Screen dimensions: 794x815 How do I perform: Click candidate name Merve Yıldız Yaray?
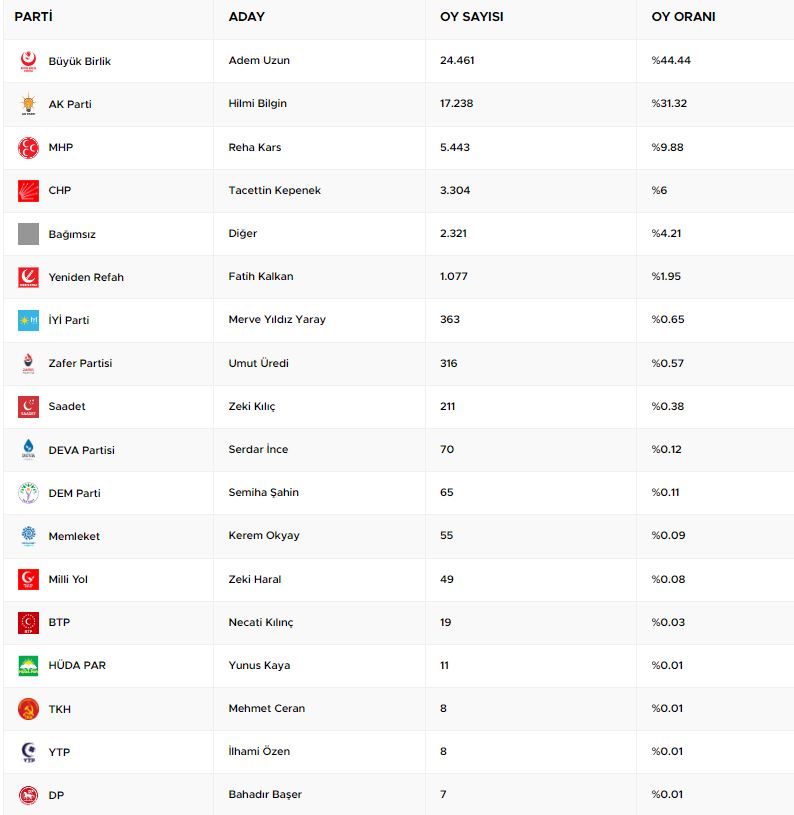pos(277,320)
